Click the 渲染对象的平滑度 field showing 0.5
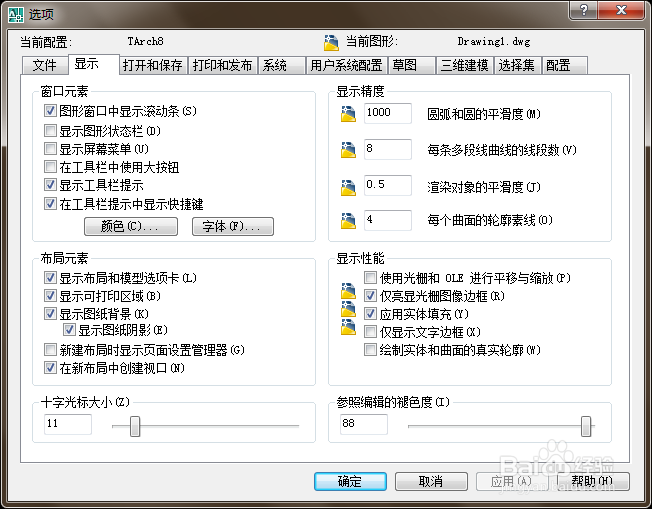 click(x=388, y=185)
